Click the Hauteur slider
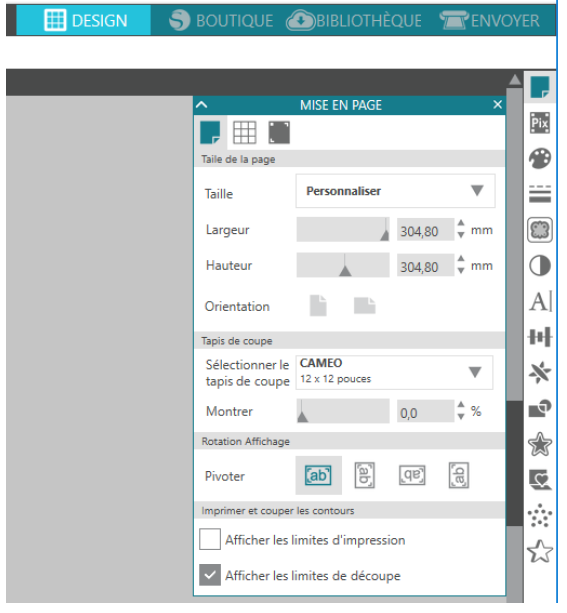Screen dimensions: 567x613 pos(343,265)
